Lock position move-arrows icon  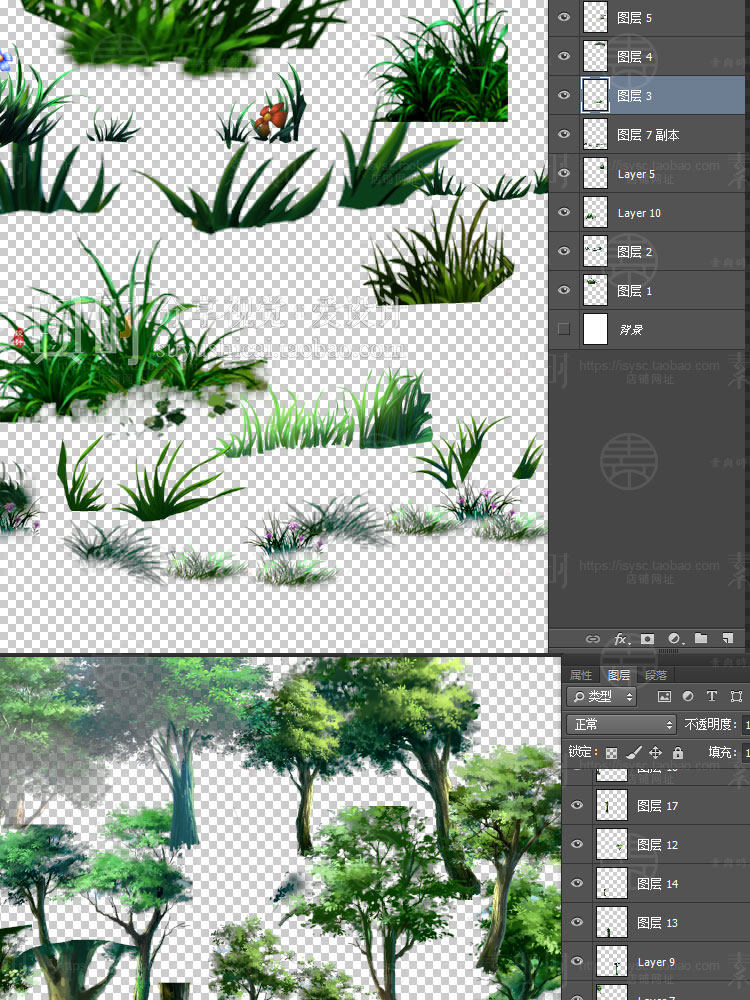click(655, 753)
